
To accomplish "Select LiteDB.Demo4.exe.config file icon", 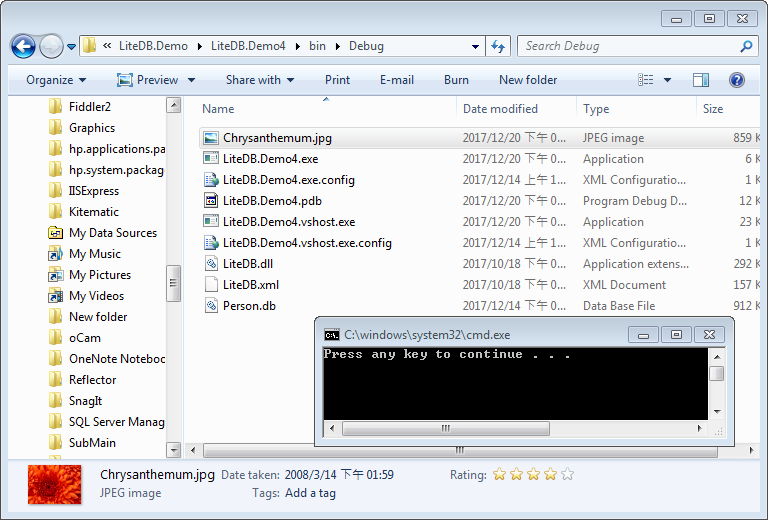I will [211, 180].
